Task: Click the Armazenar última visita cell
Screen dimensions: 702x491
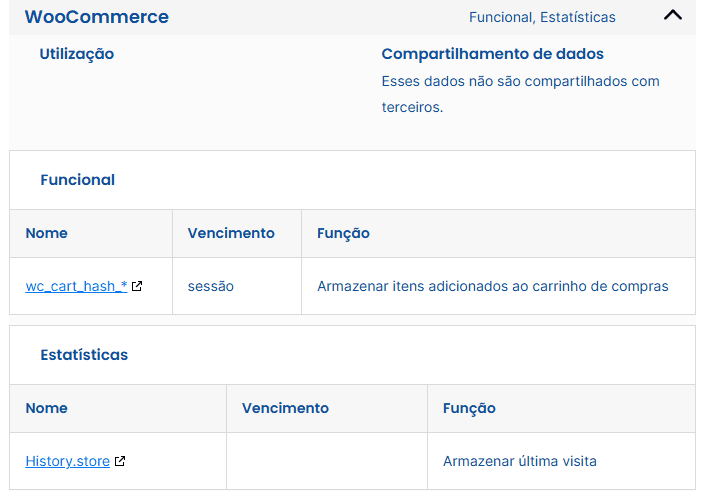Action: [x=561, y=461]
